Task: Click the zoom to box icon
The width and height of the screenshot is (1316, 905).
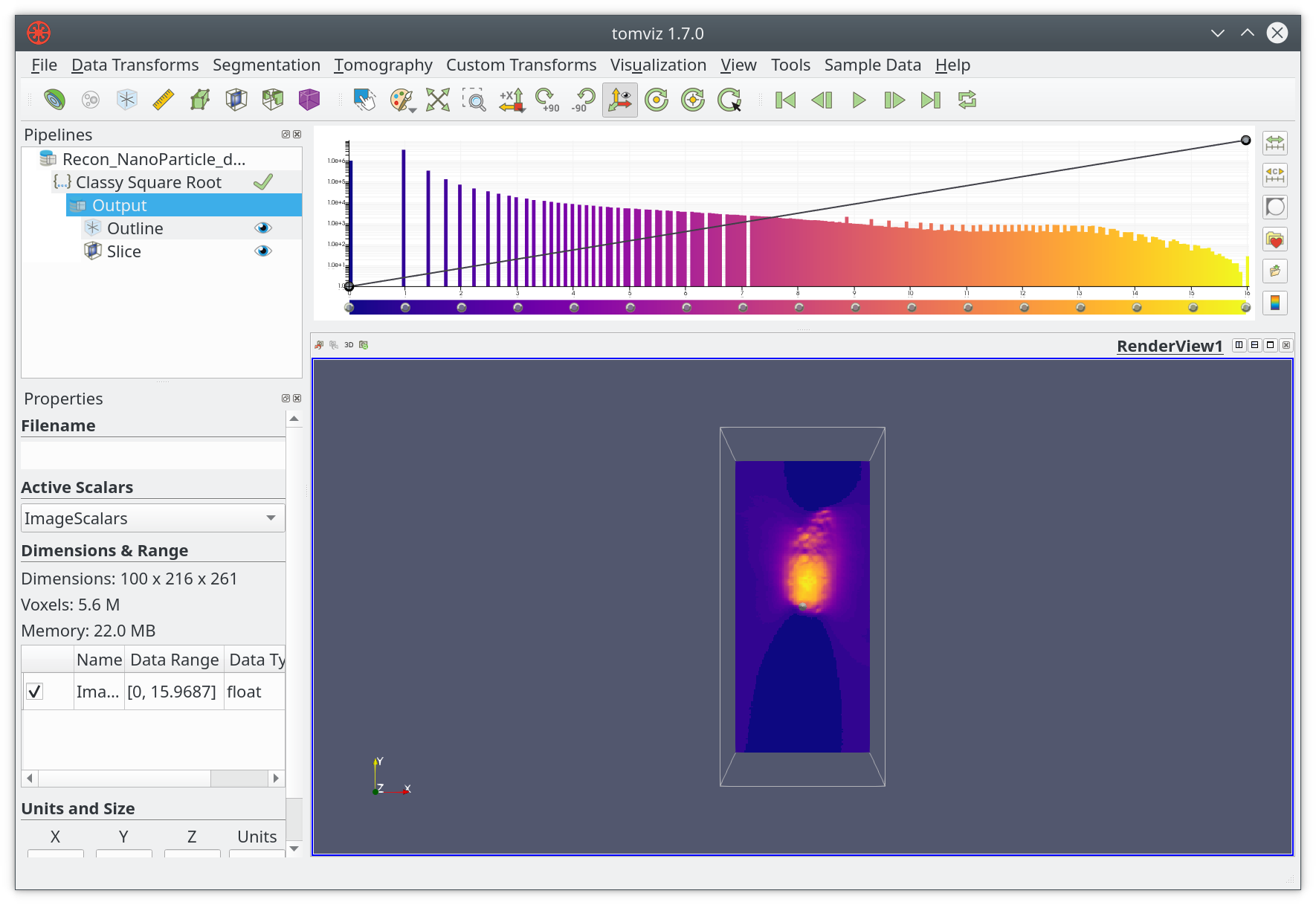Action: (474, 100)
